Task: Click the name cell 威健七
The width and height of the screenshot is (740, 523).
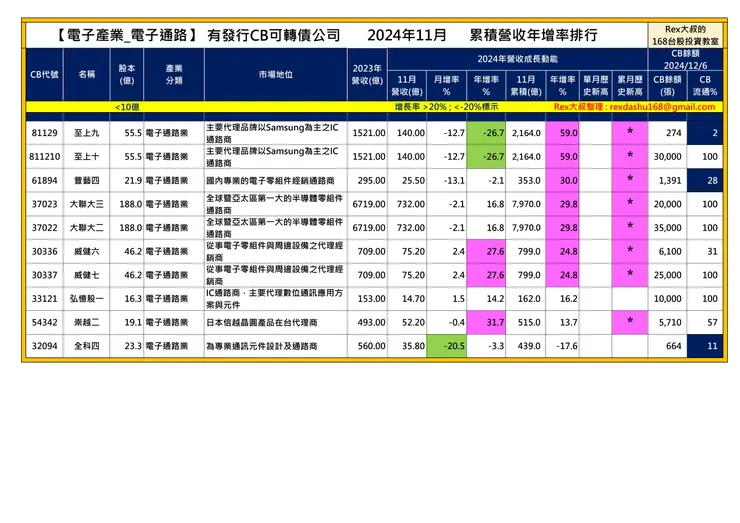Action: click(87, 275)
